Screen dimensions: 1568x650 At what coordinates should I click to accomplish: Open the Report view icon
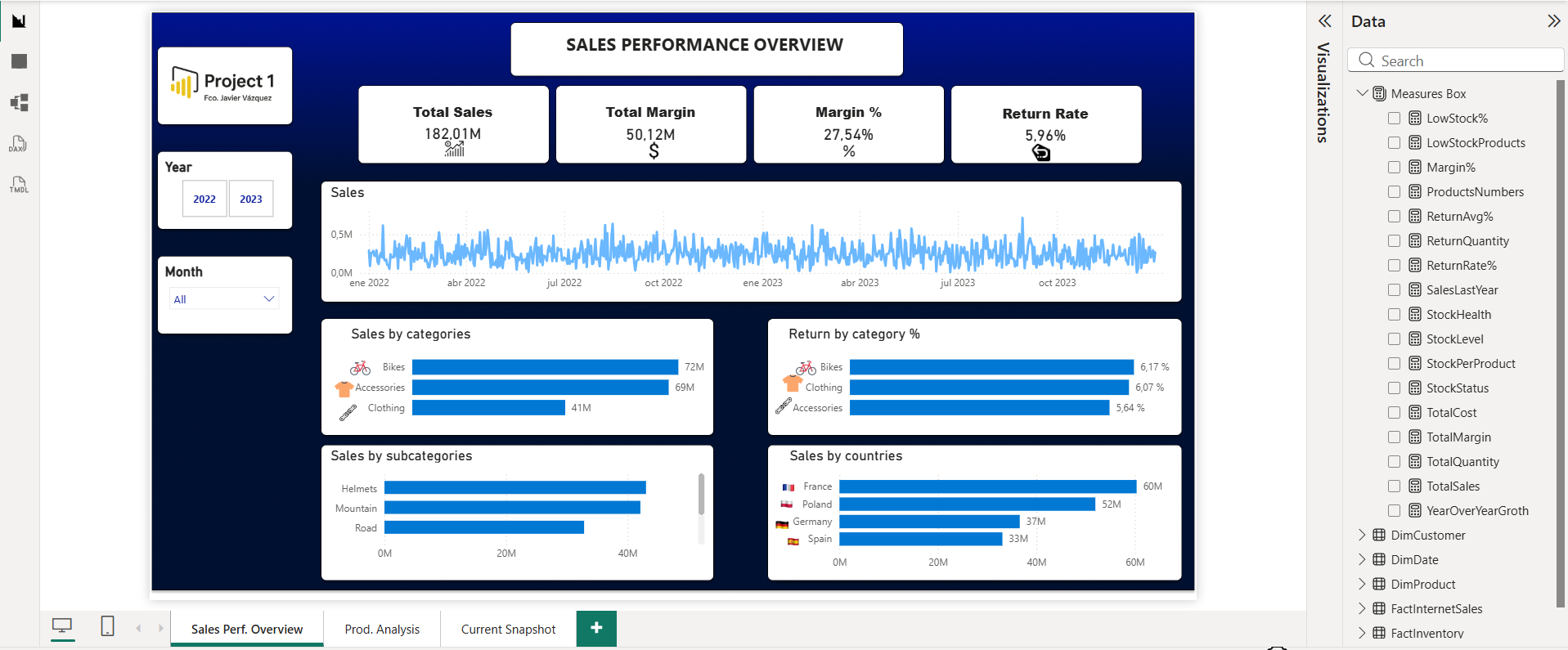tap(19, 20)
